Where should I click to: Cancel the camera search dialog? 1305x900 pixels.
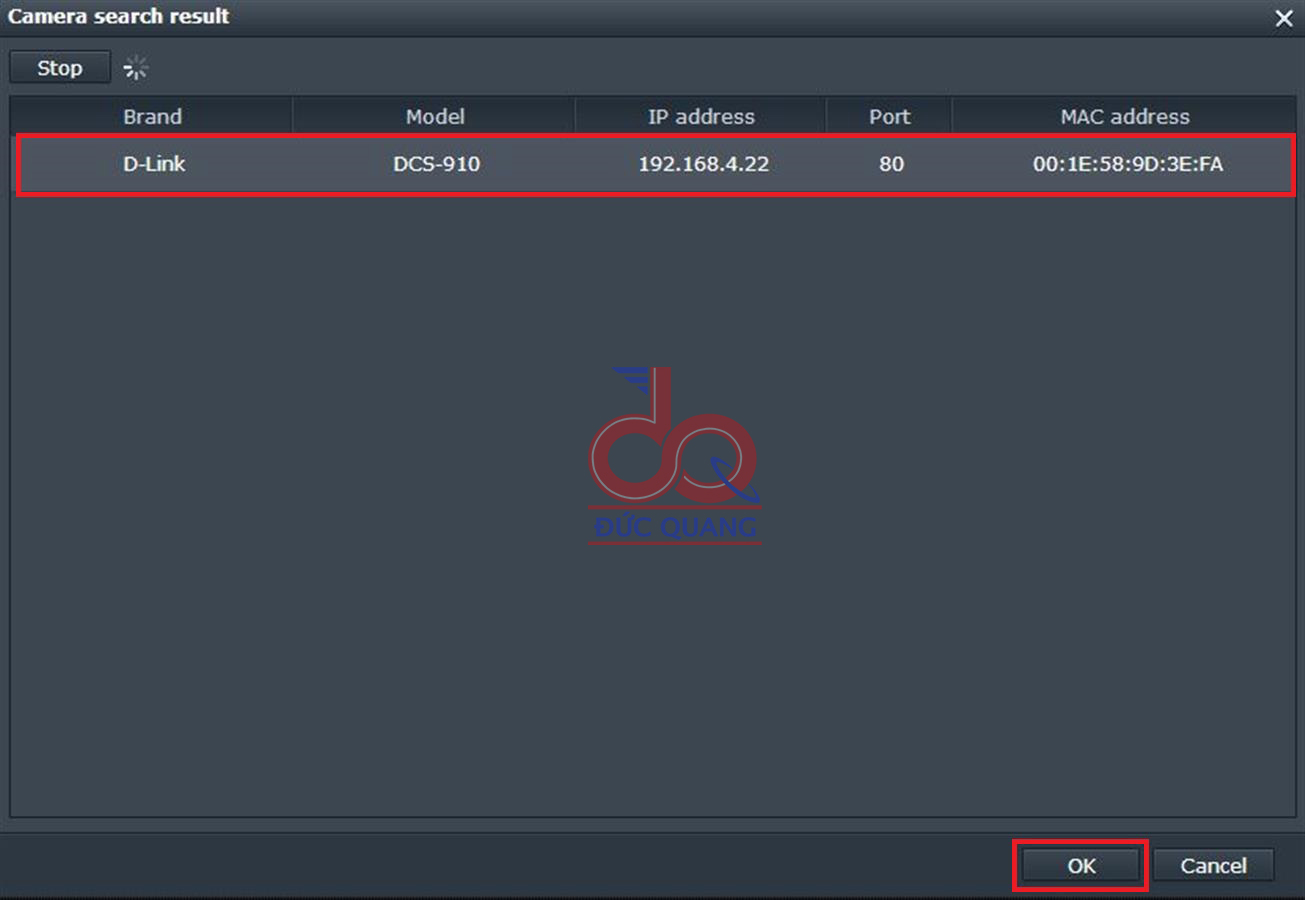click(1213, 866)
